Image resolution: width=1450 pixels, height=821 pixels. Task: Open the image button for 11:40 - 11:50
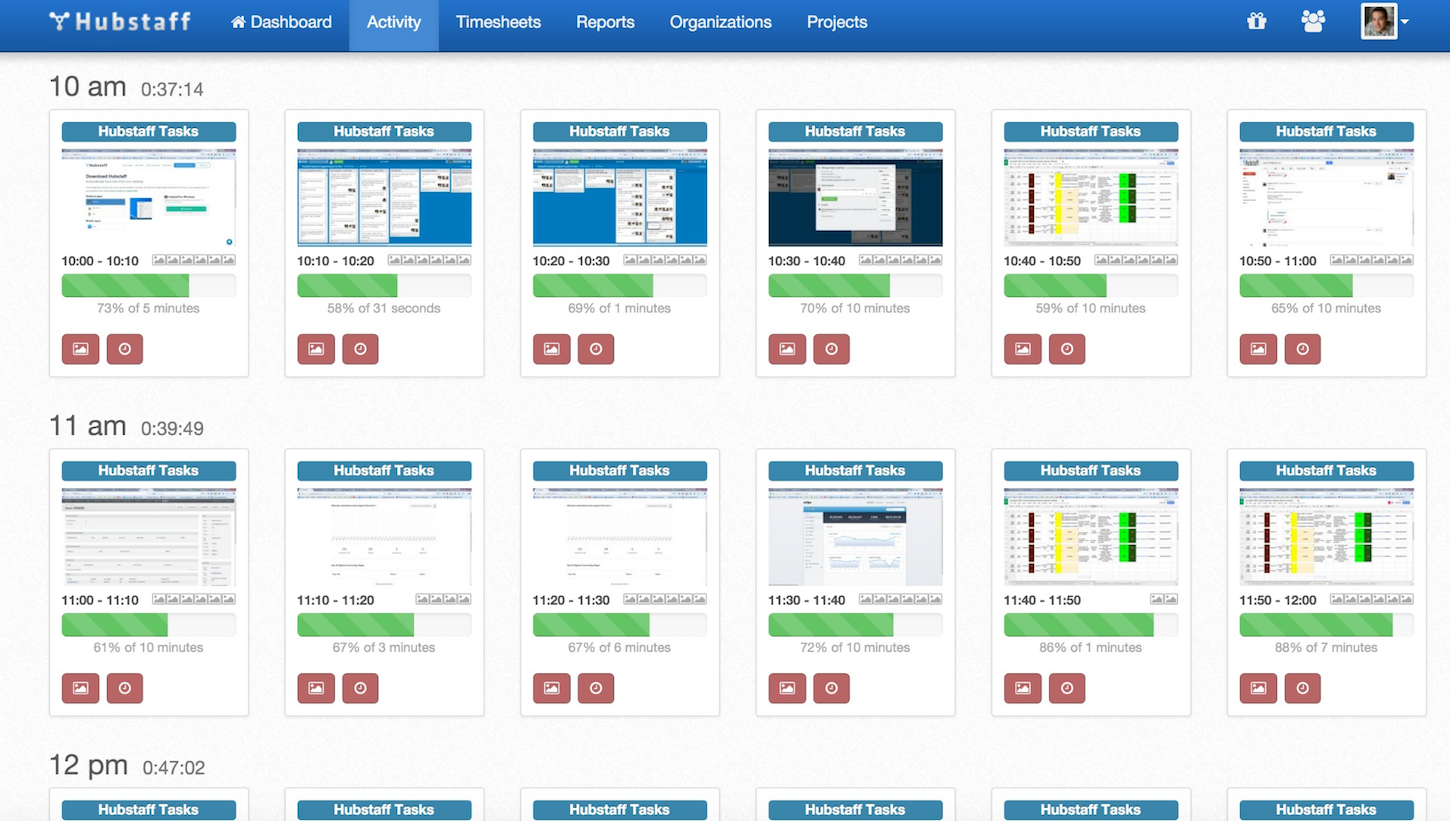[x=1022, y=688]
